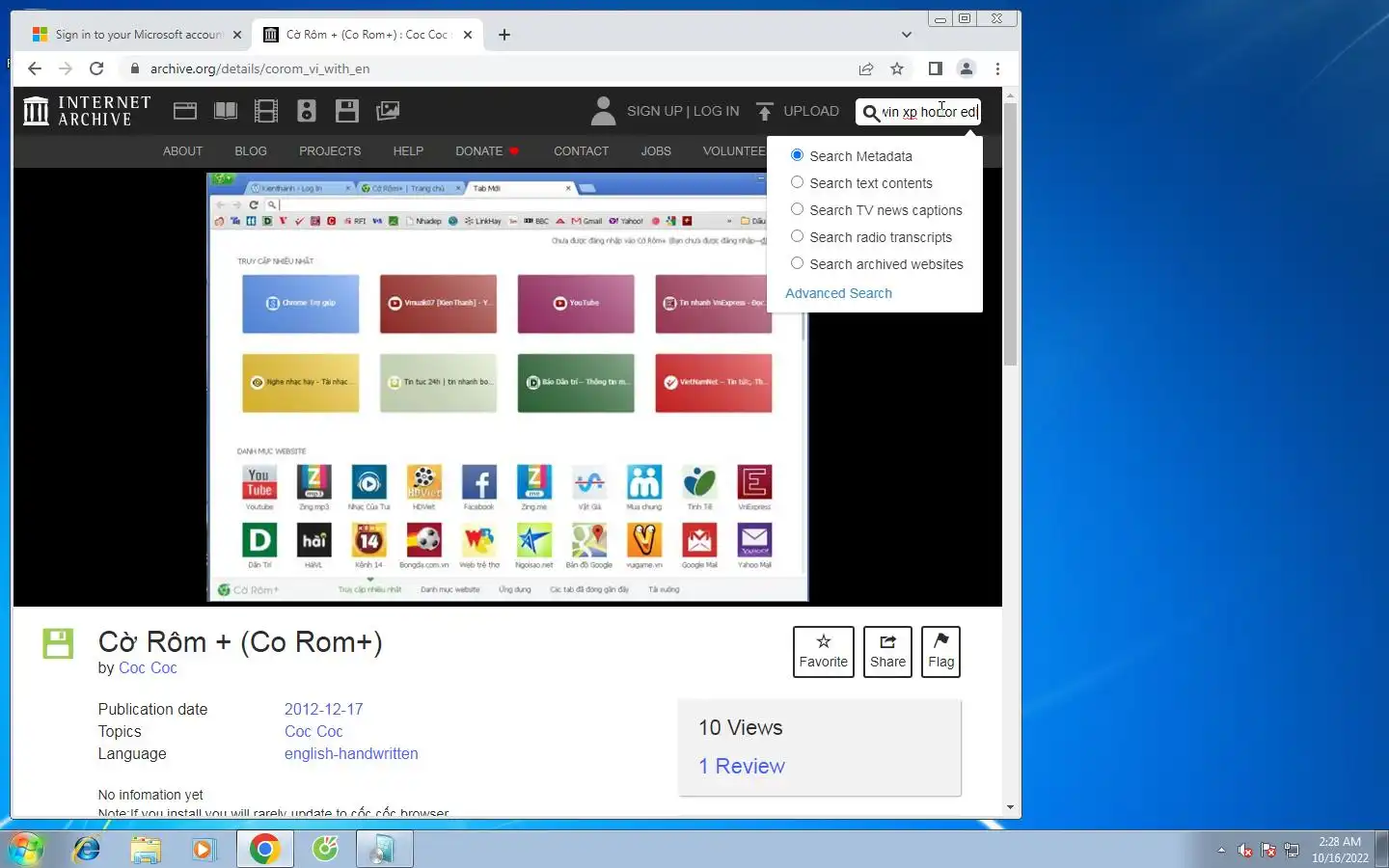Open the Coc Coc author link
Viewport: 1389px width, 868px height.
[148, 667]
